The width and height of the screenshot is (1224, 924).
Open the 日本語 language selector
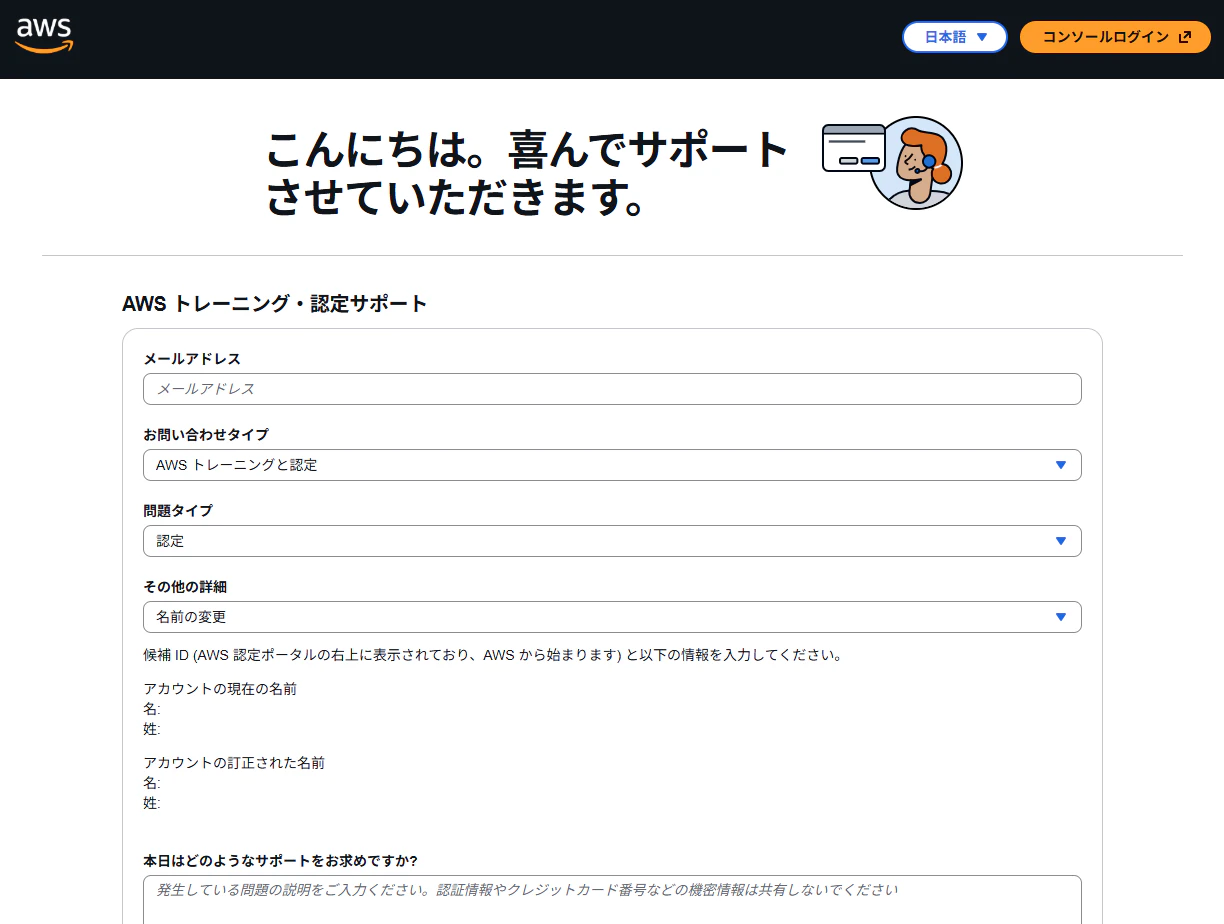(x=955, y=37)
